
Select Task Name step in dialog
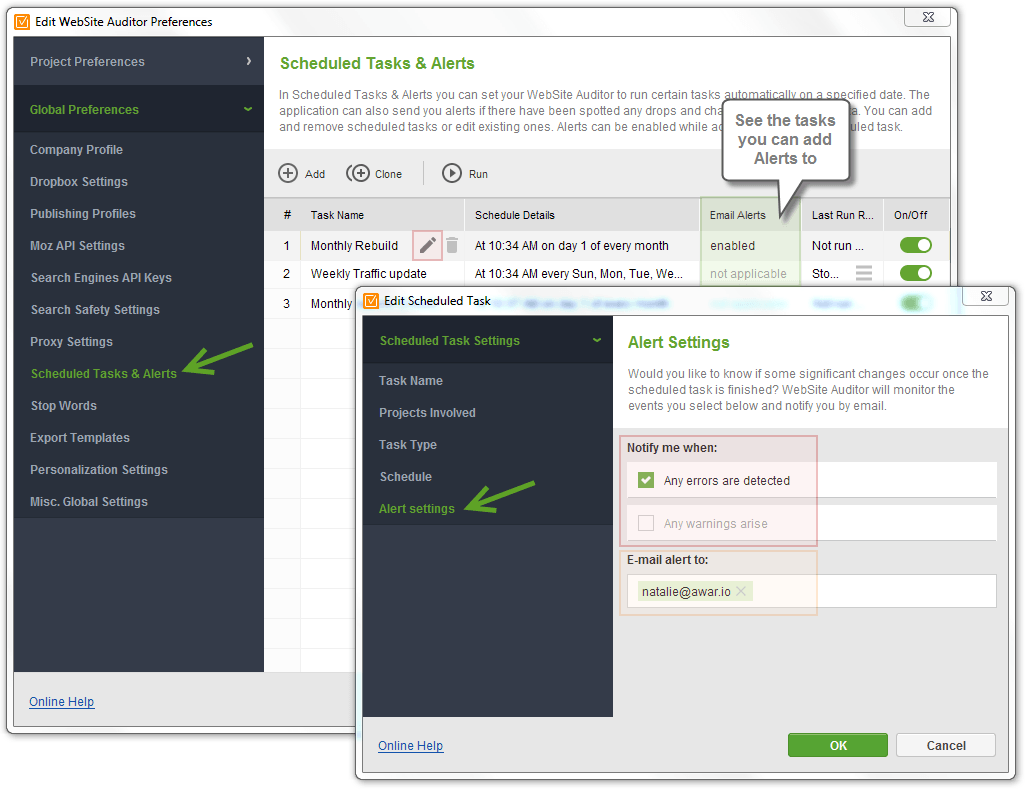coord(411,380)
